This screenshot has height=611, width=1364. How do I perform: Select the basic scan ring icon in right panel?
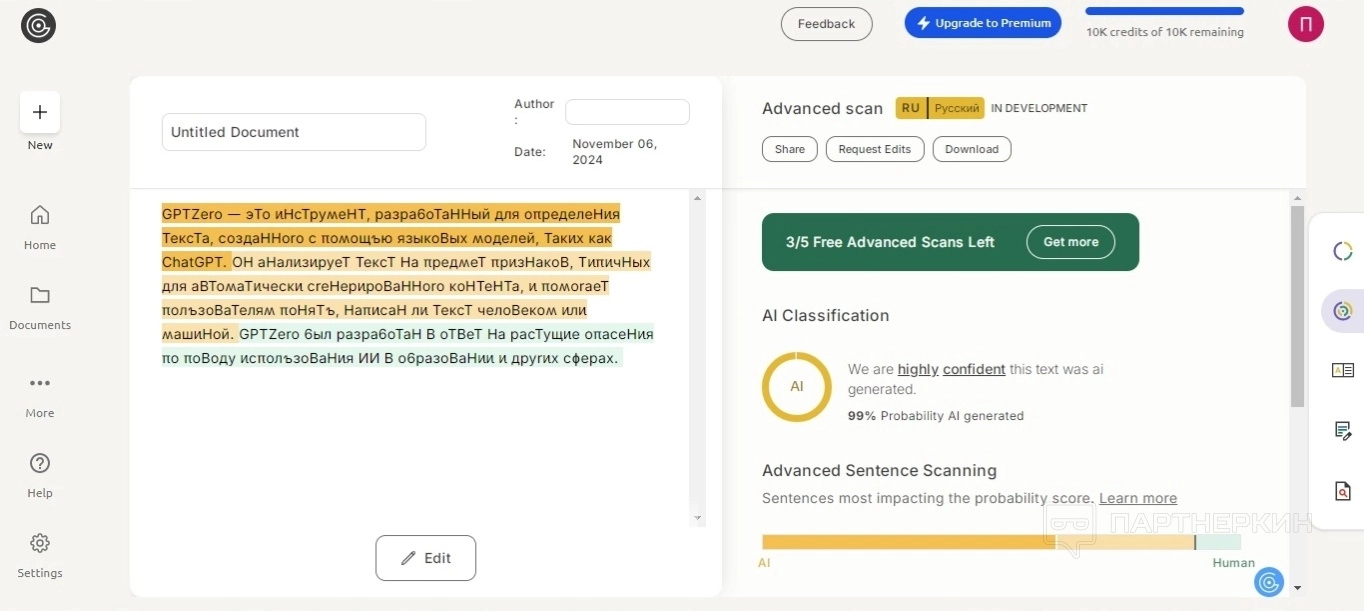(x=1342, y=251)
